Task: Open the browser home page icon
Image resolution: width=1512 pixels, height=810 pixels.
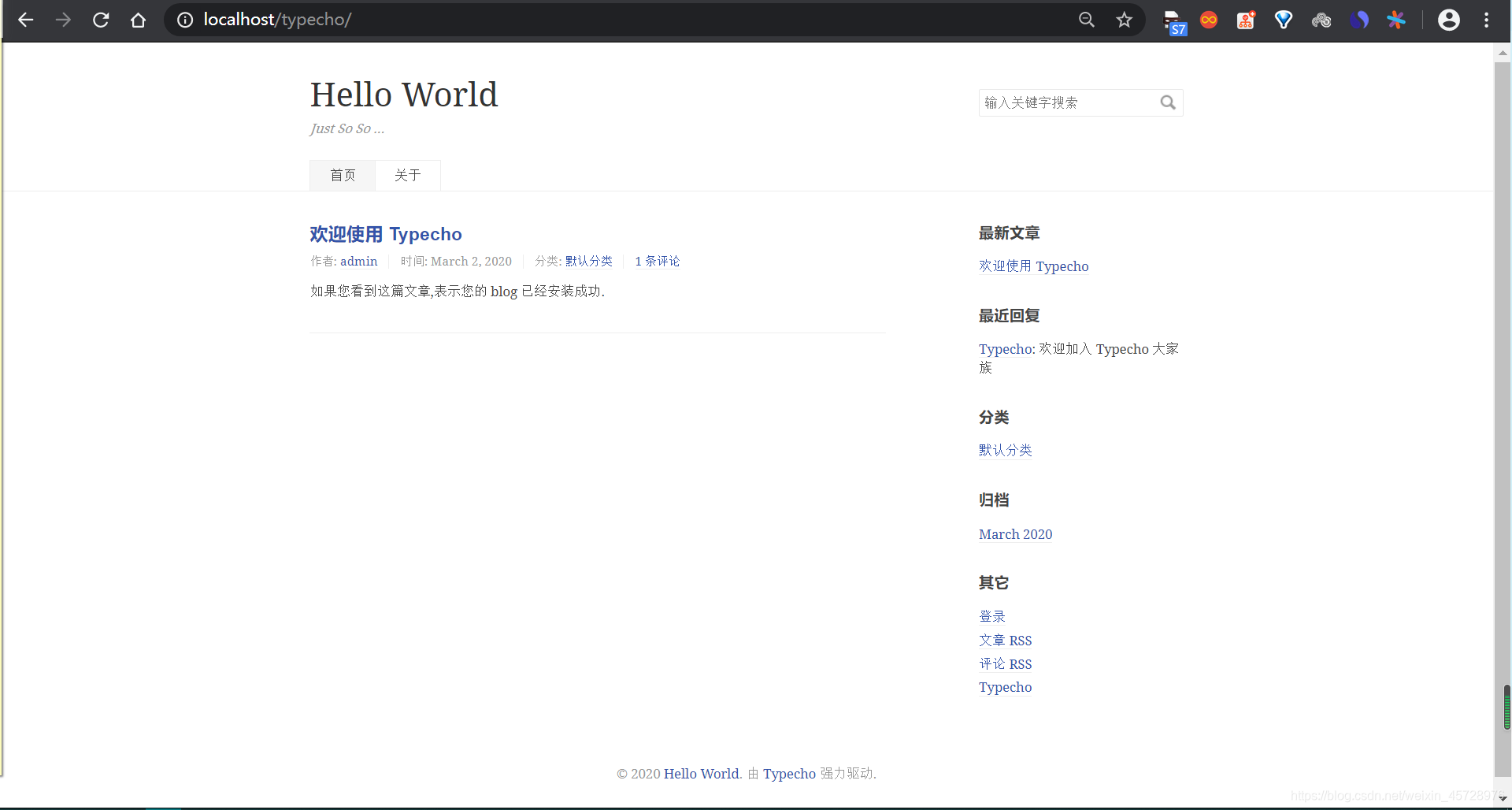Action: (x=139, y=20)
